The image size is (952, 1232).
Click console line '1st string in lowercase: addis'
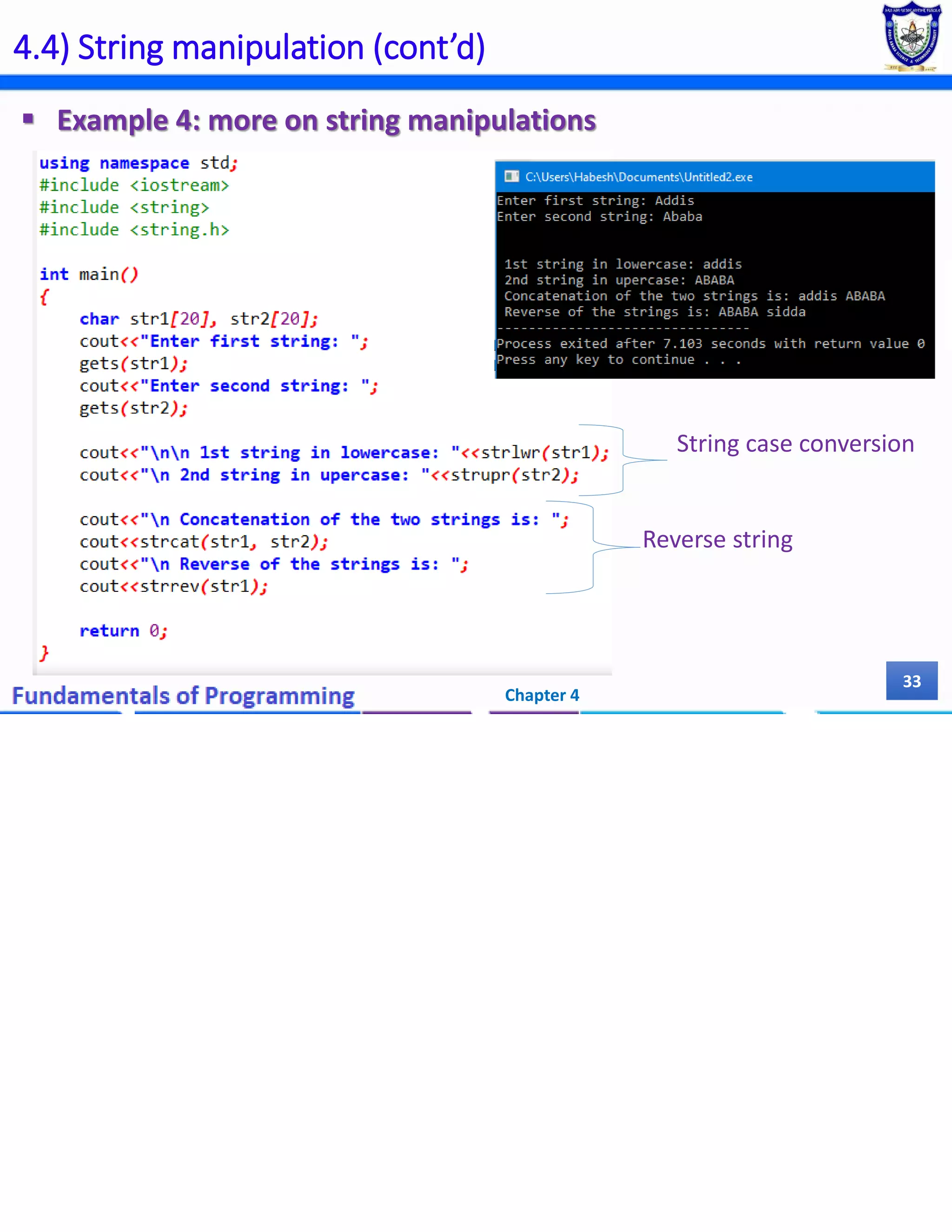[x=623, y=265]
